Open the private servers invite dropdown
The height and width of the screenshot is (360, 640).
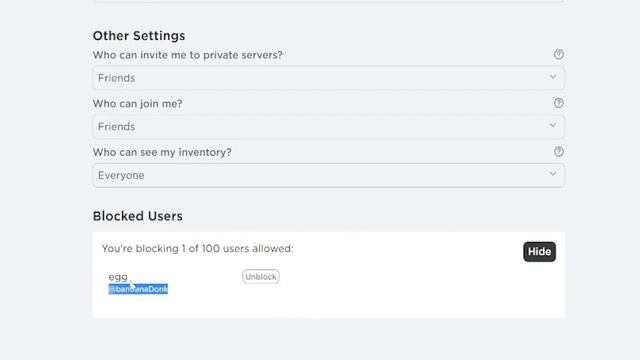click(x=329, y=78)
